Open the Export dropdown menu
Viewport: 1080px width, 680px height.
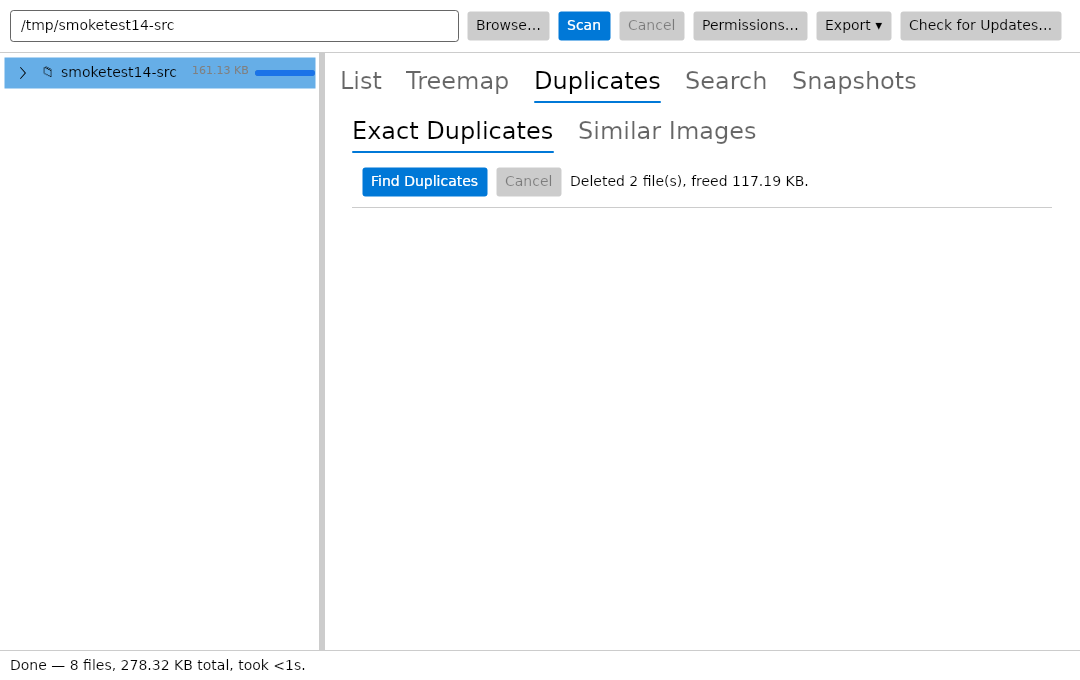tap(853, 26)
